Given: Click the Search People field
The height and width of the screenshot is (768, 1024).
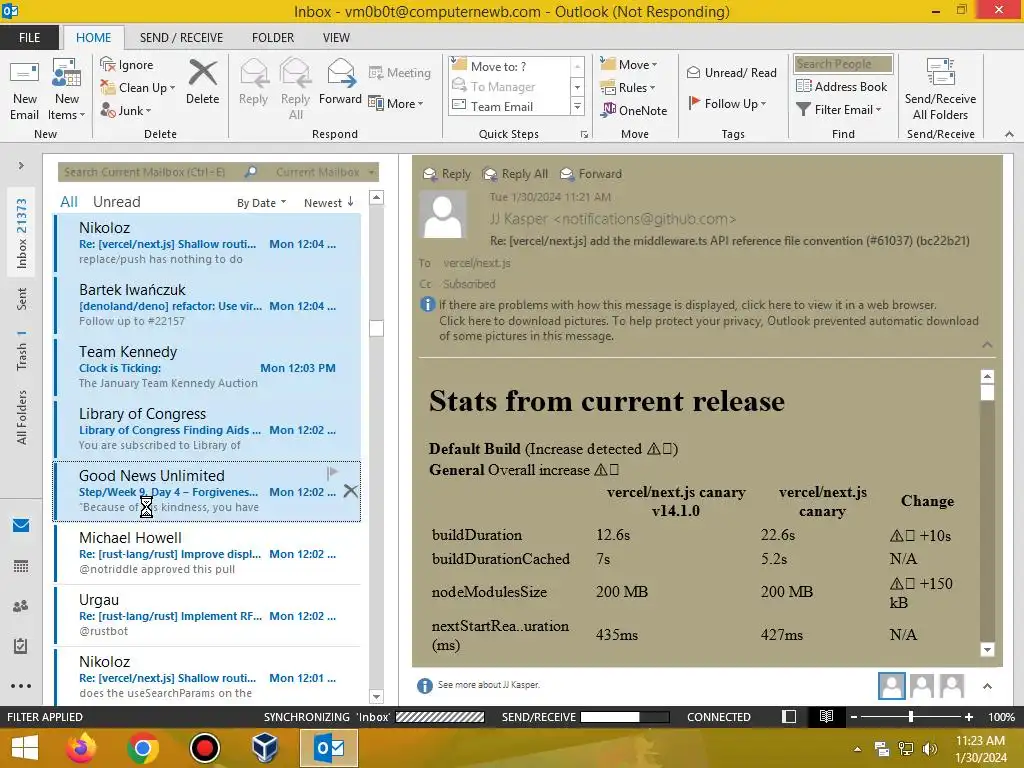Looking at the screenshot, I should tap(842, 63).
